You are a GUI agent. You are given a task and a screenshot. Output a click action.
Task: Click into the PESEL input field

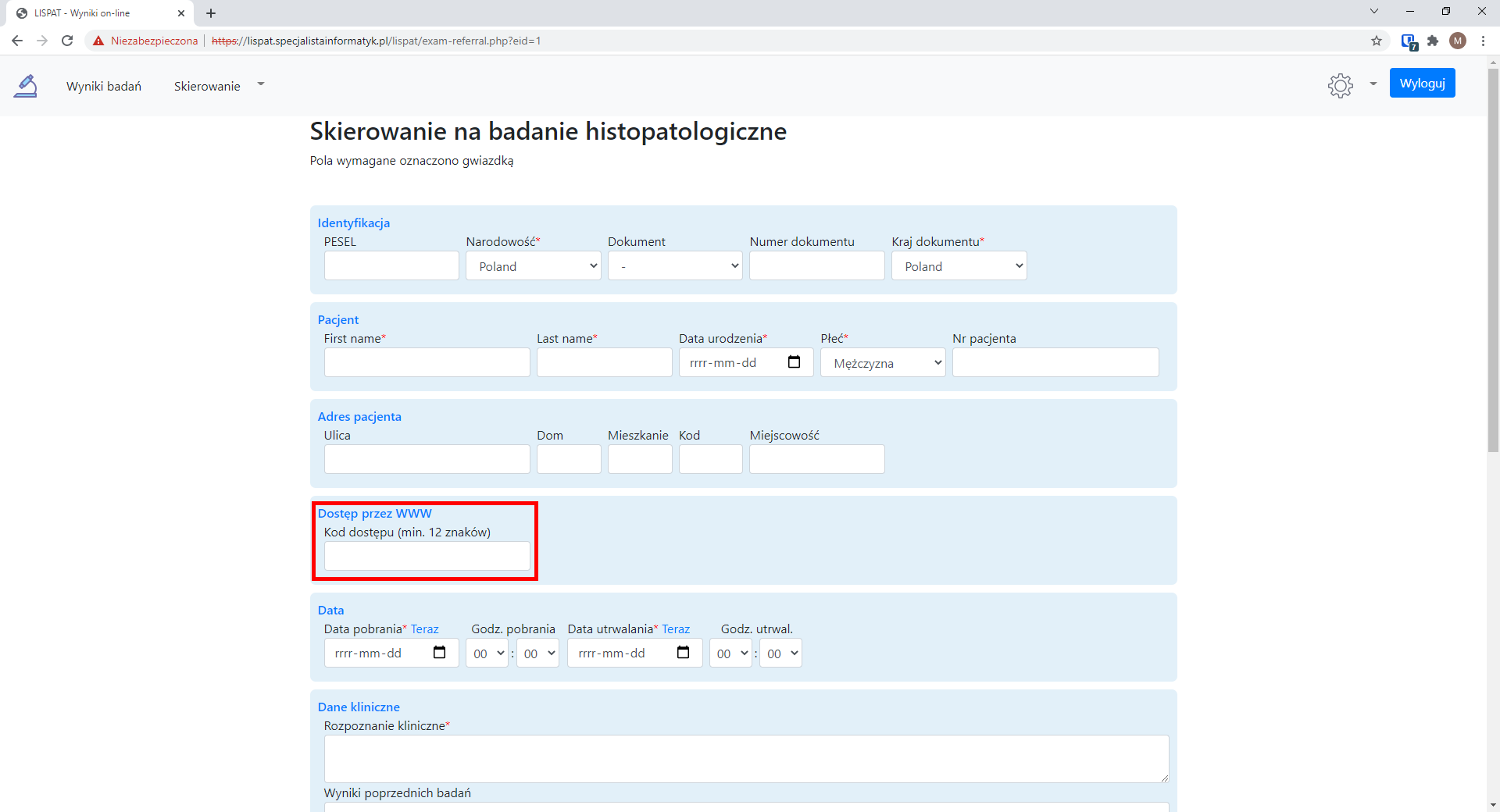[391, 266]
